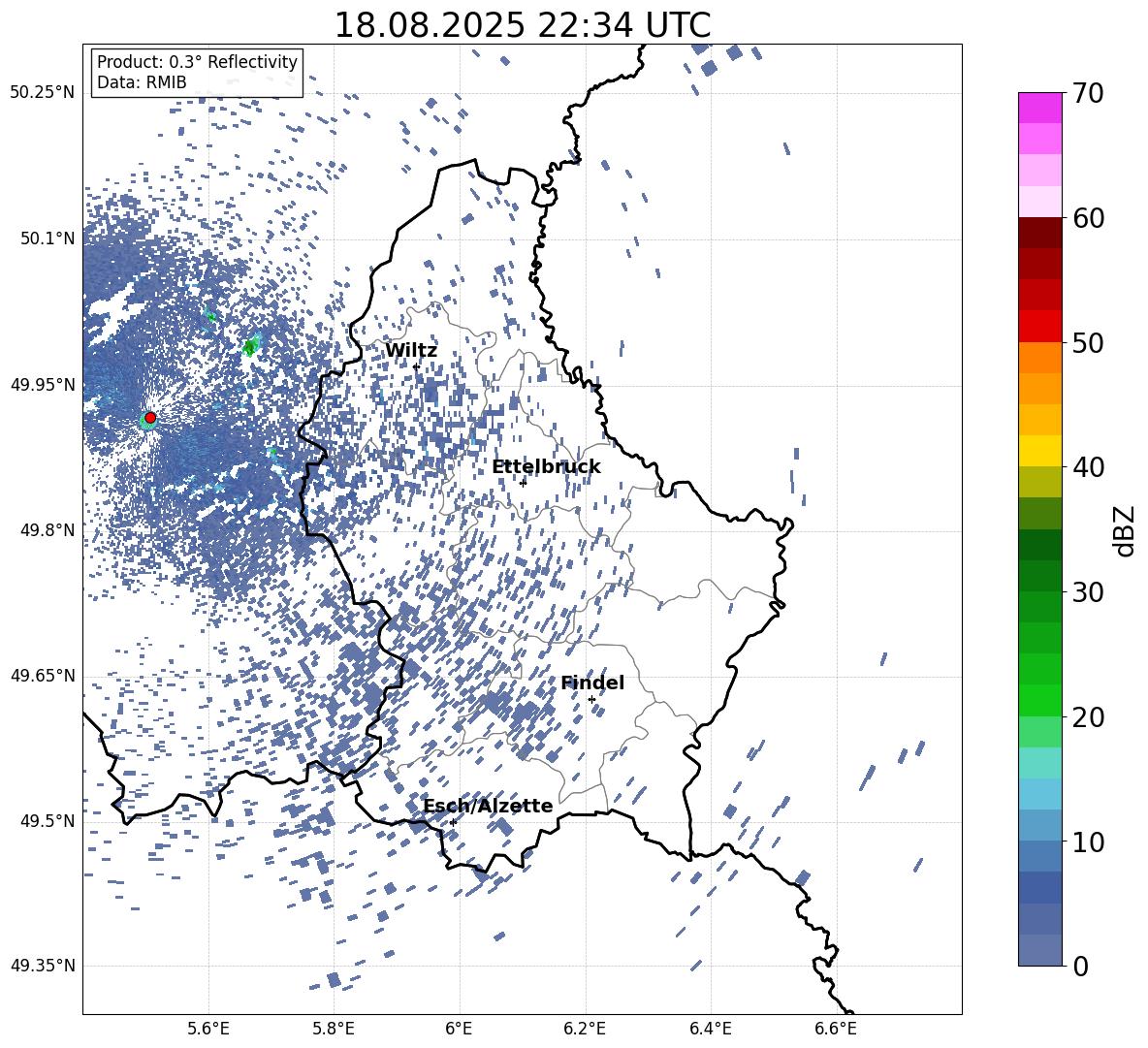Viewport: 1148px width, 1048px height.
Task: Click the 49.95°N latitude label
Action: pyautogui.click(x=43, y=384)
